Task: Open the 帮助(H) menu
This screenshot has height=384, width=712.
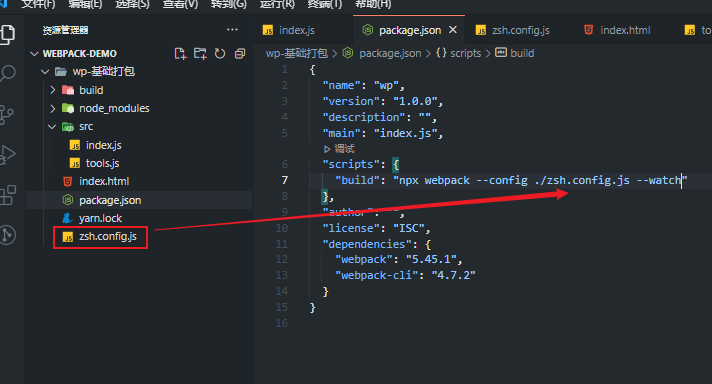Action: (373, 5)
